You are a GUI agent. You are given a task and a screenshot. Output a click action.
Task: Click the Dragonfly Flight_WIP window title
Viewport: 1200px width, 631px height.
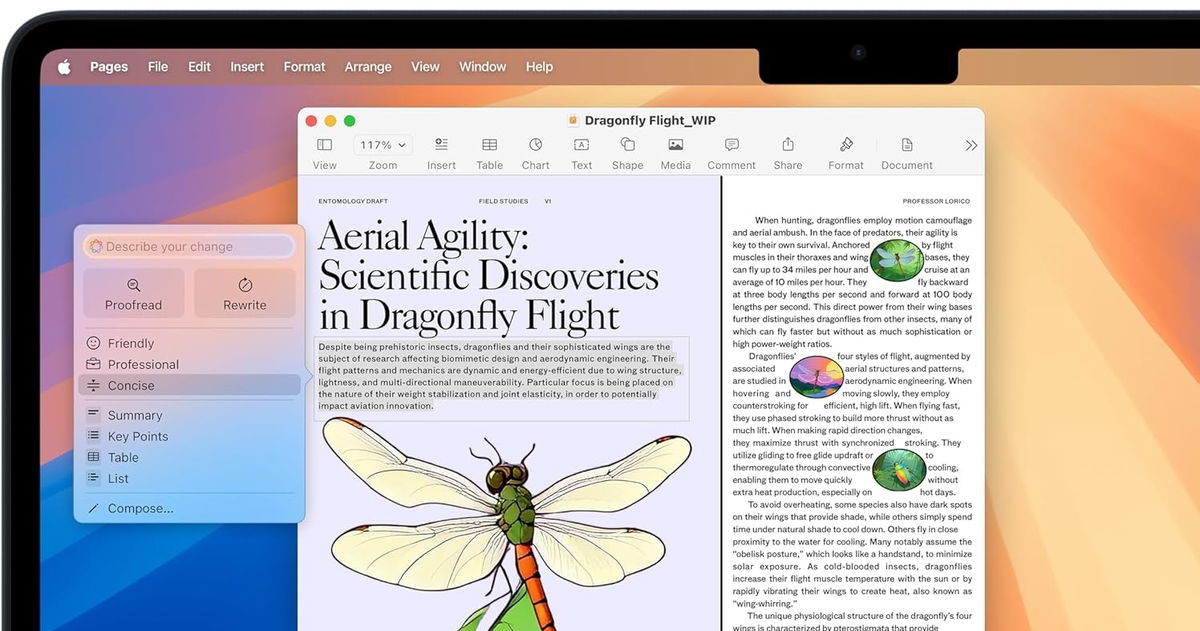point(650,120)
